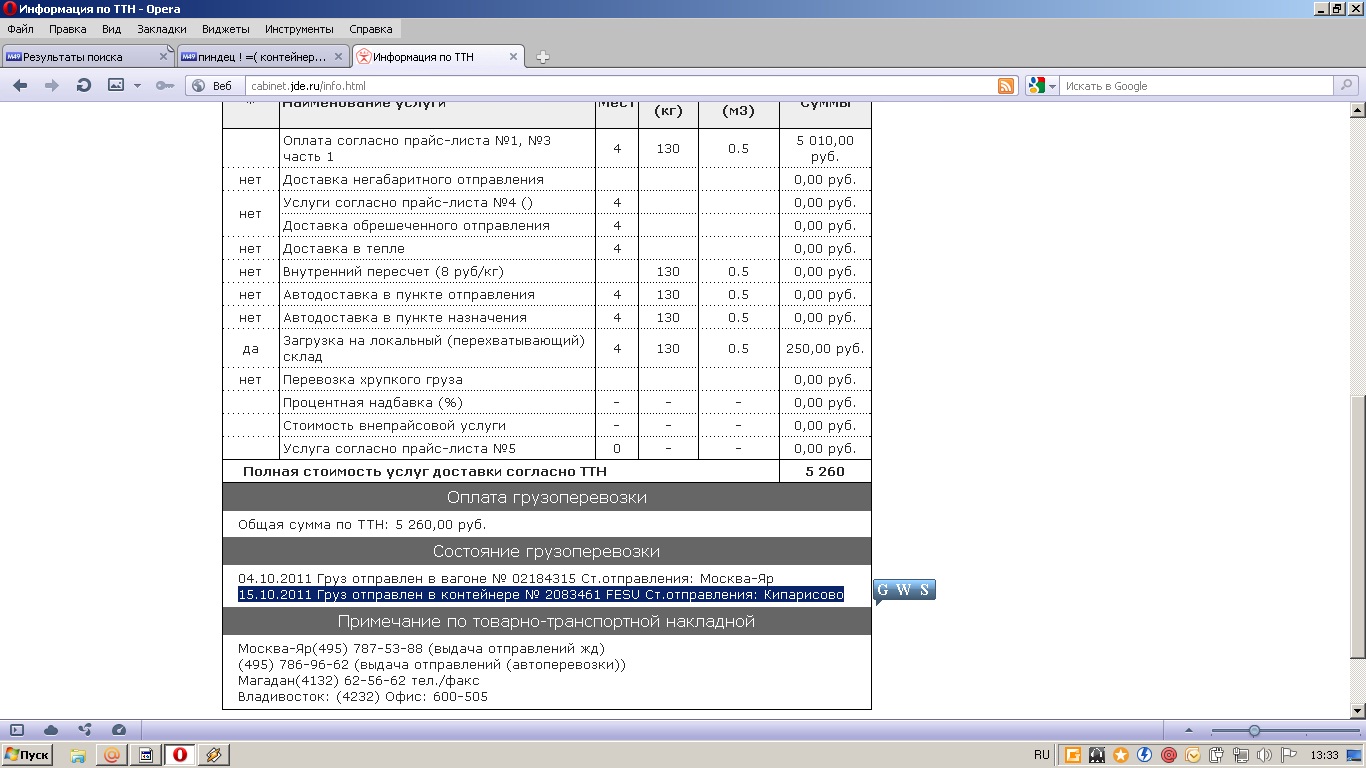Screen dimensions: 1366x768
Task: Adjust the page zoom slider
Action: 1254,731
